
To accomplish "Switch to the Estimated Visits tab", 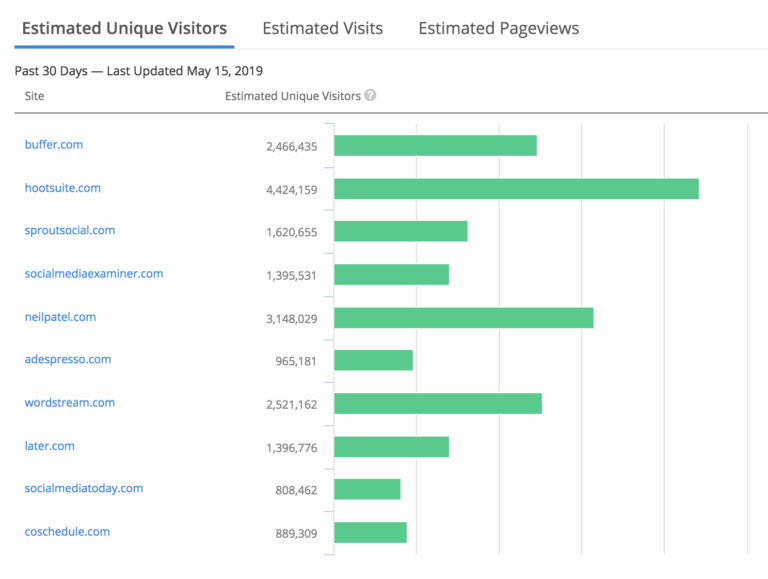I will point(323,28).
